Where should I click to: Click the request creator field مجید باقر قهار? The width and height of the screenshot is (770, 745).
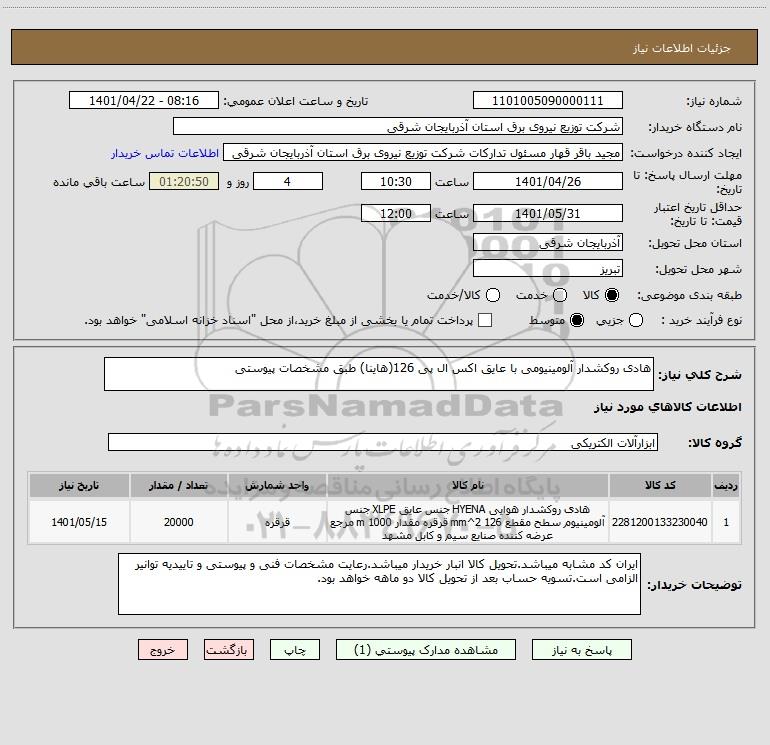(x=423, y=153)
